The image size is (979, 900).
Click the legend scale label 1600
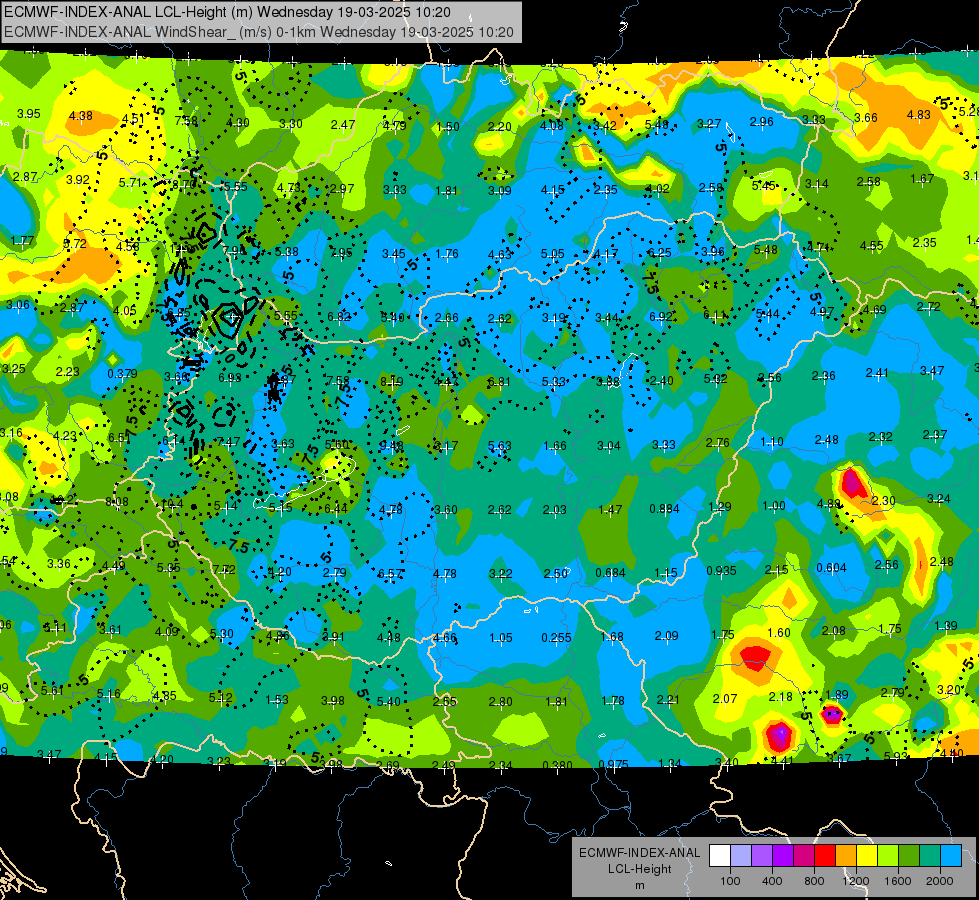point(898,881)
